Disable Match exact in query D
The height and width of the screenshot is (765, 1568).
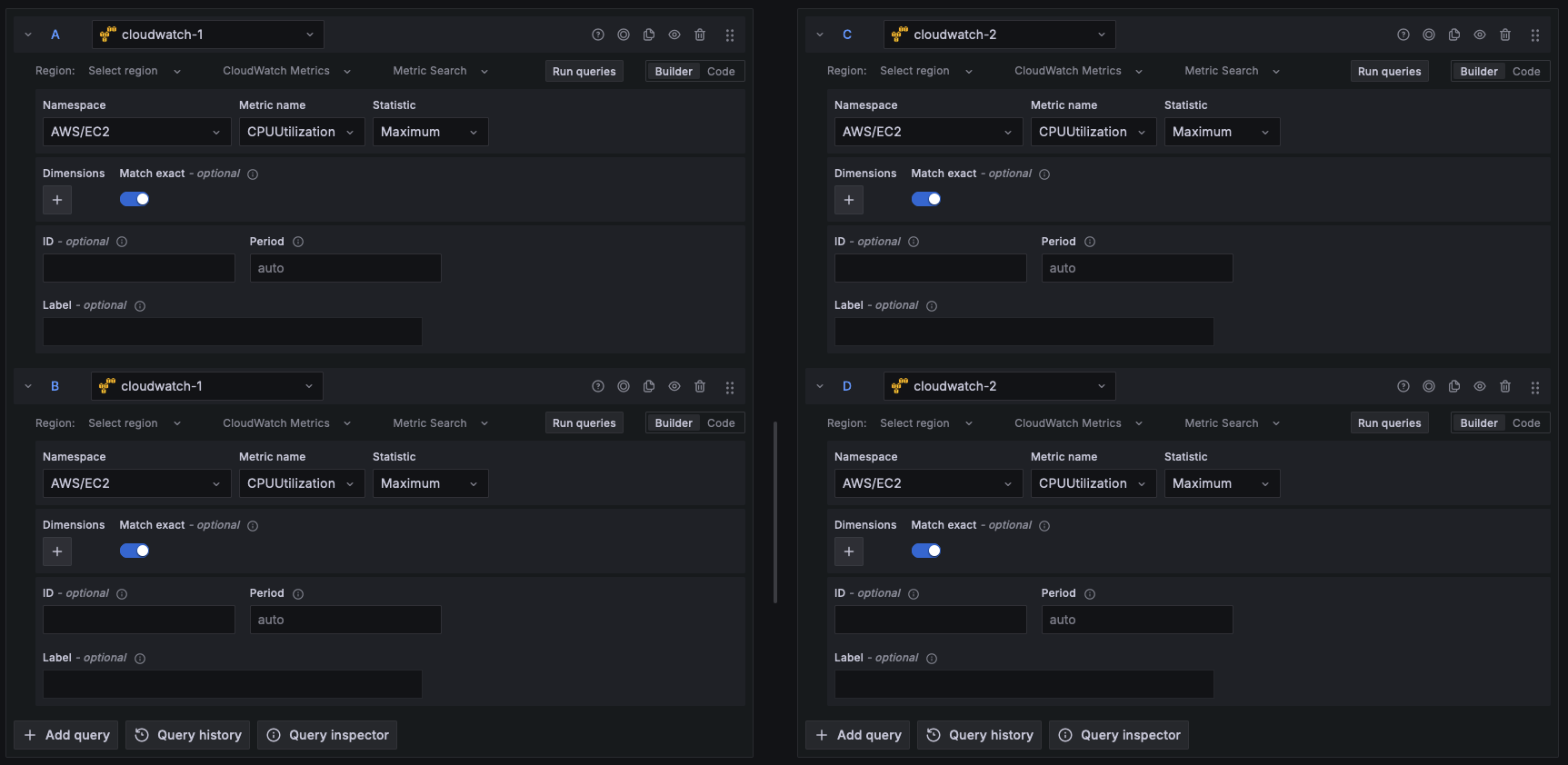(x=926, y=551)
